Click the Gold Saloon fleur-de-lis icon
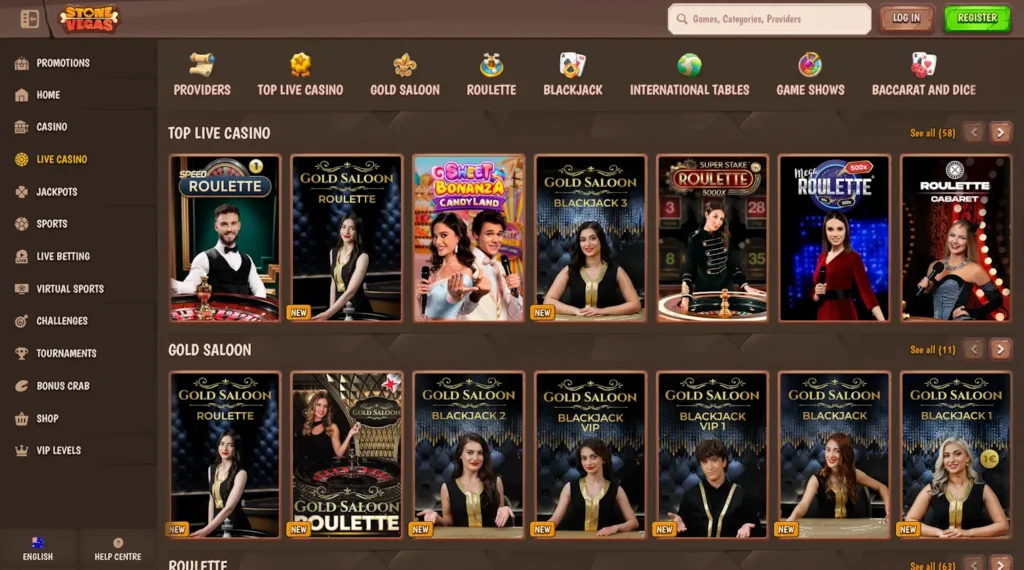The image size is (1024, 570). click(405, 65)
